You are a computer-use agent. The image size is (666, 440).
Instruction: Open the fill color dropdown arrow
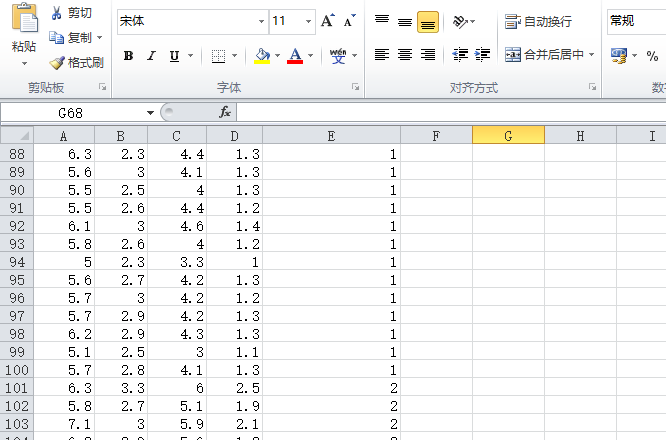pos(277,56)
